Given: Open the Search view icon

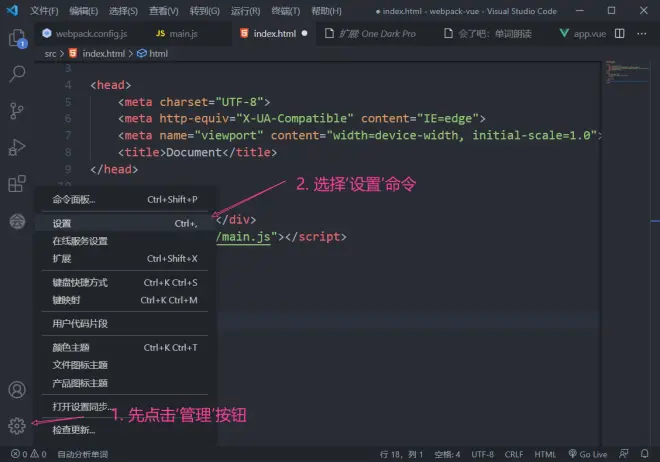Looking at the screenshot, I should tap(17, 74).
